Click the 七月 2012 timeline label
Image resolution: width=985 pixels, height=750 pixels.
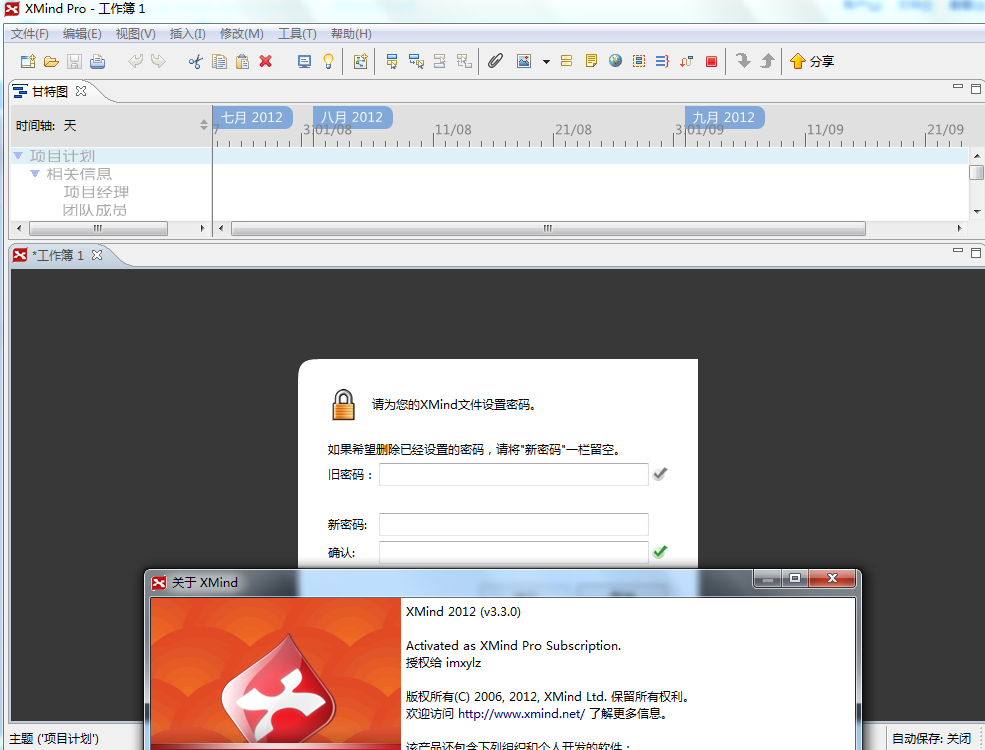253,117
